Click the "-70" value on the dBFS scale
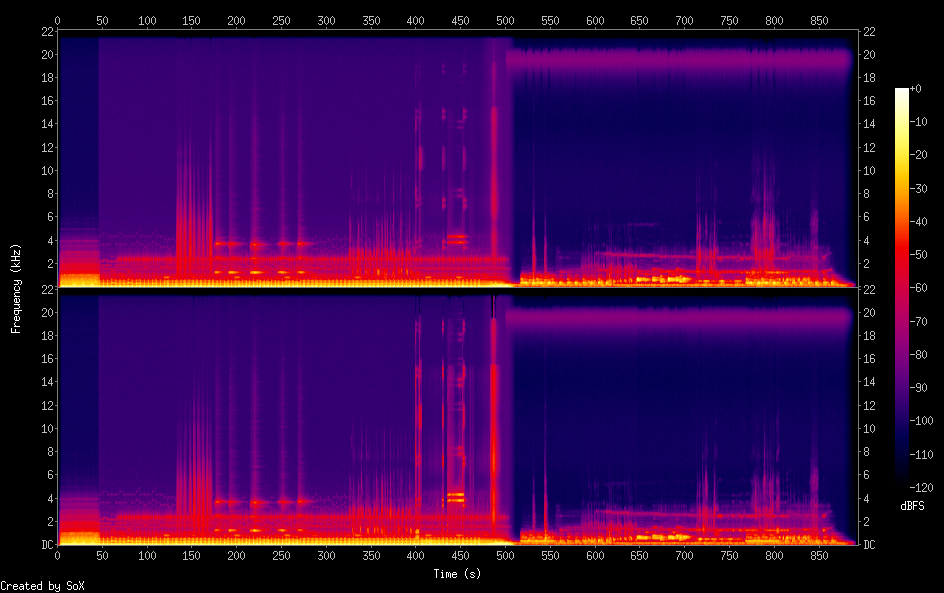 (x=918, y=321)
